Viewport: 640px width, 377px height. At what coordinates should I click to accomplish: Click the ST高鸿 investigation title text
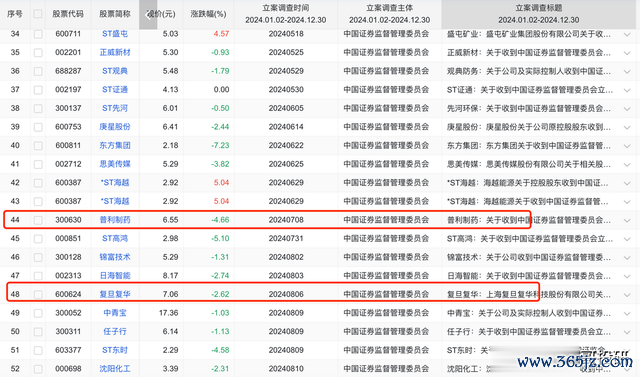coord(530,239)
